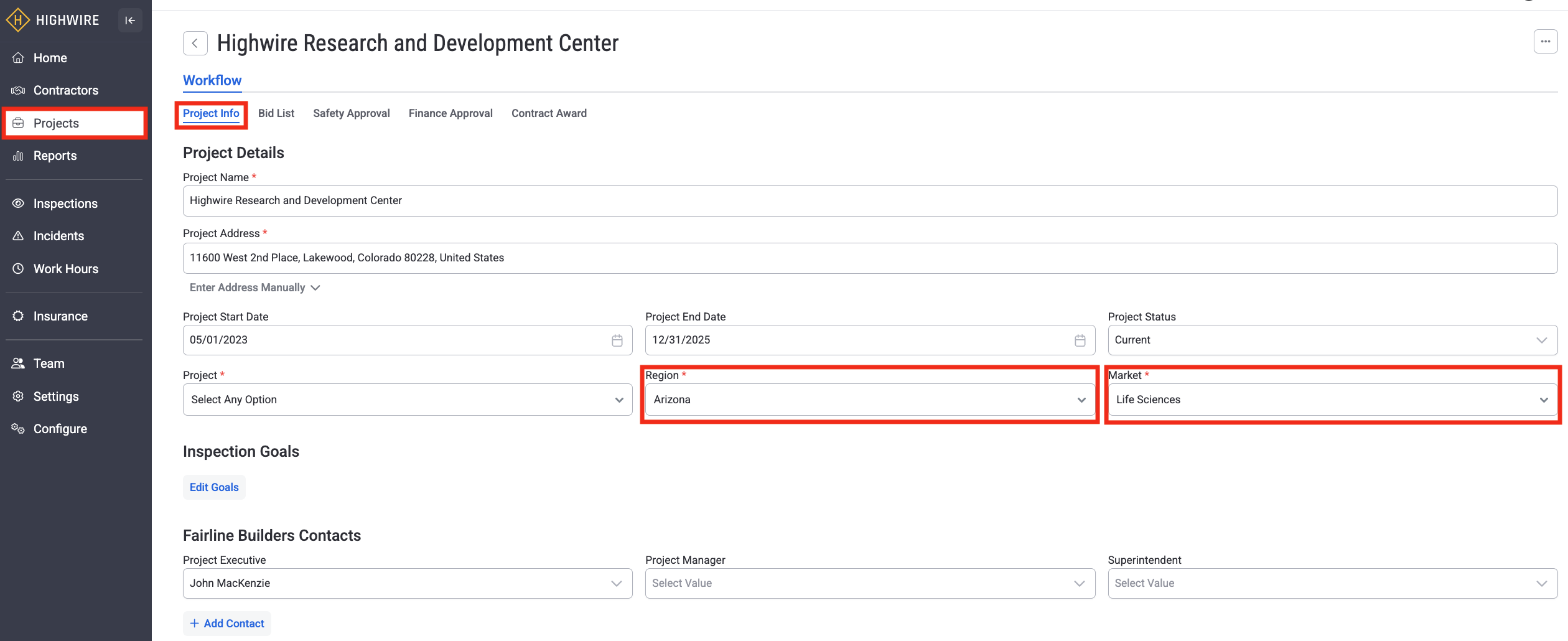1568x641 pixels.
Task: Click the Add Contact button
Action: pyautogui.click(x=227, y=624)
